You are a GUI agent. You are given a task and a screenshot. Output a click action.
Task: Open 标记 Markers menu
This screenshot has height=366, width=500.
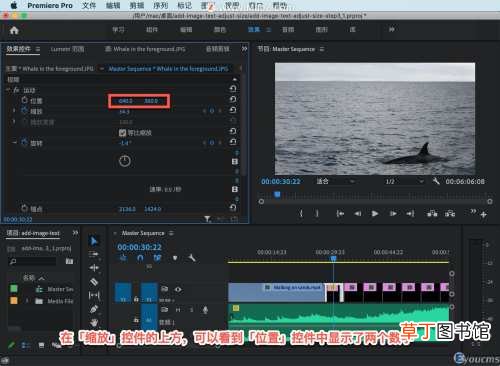pyautogui.click(x=185, y=5)
